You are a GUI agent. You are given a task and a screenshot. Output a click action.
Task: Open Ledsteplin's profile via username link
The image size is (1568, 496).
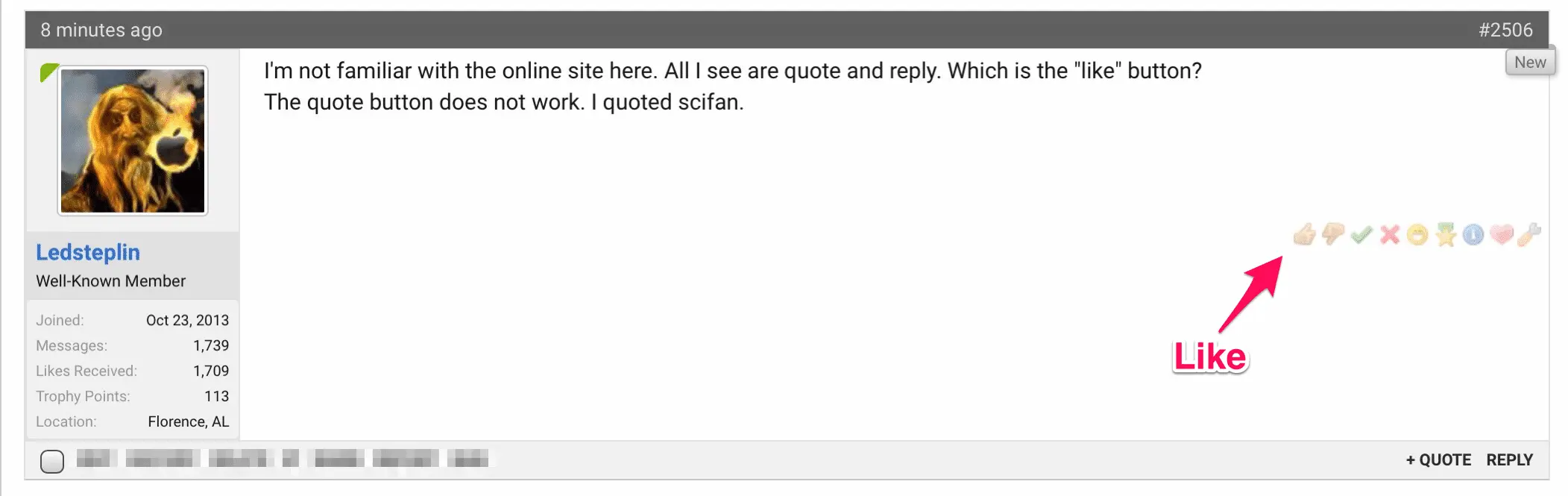pos(88,253)
